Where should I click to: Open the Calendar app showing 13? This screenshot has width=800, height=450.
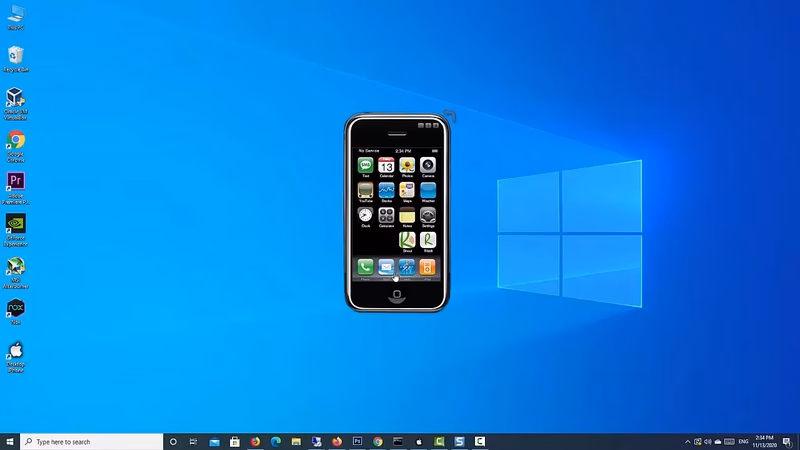click(386, 165)
